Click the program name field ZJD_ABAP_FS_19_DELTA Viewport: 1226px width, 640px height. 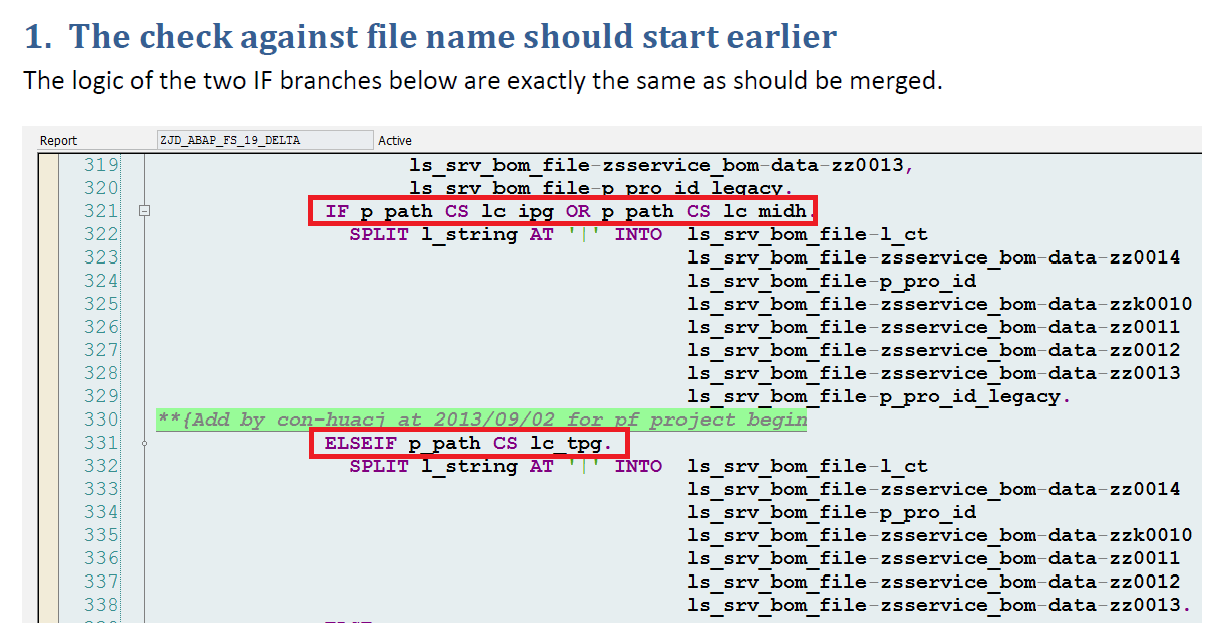[x=264, y=140]
